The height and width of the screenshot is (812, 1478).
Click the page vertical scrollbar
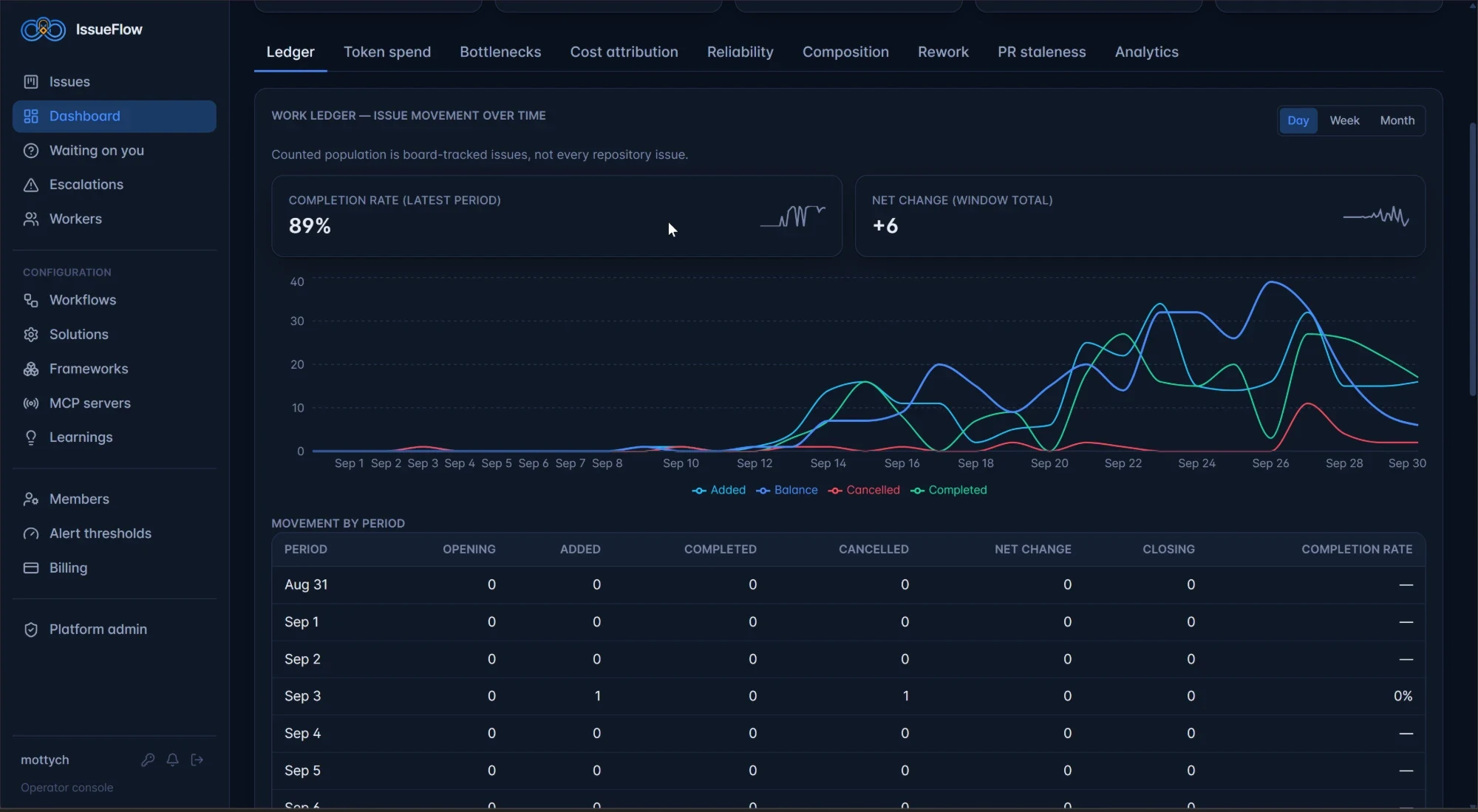click(x=1472, y=259)
